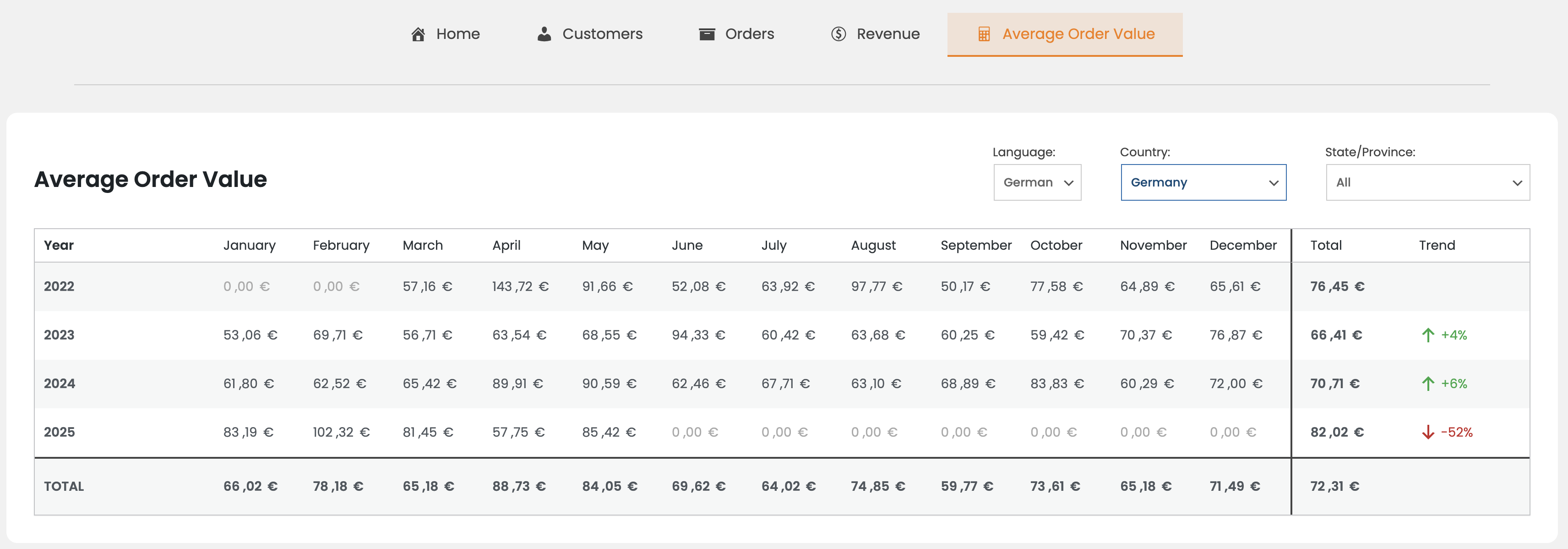Click the Home house icon

click(x=418, y=34)
